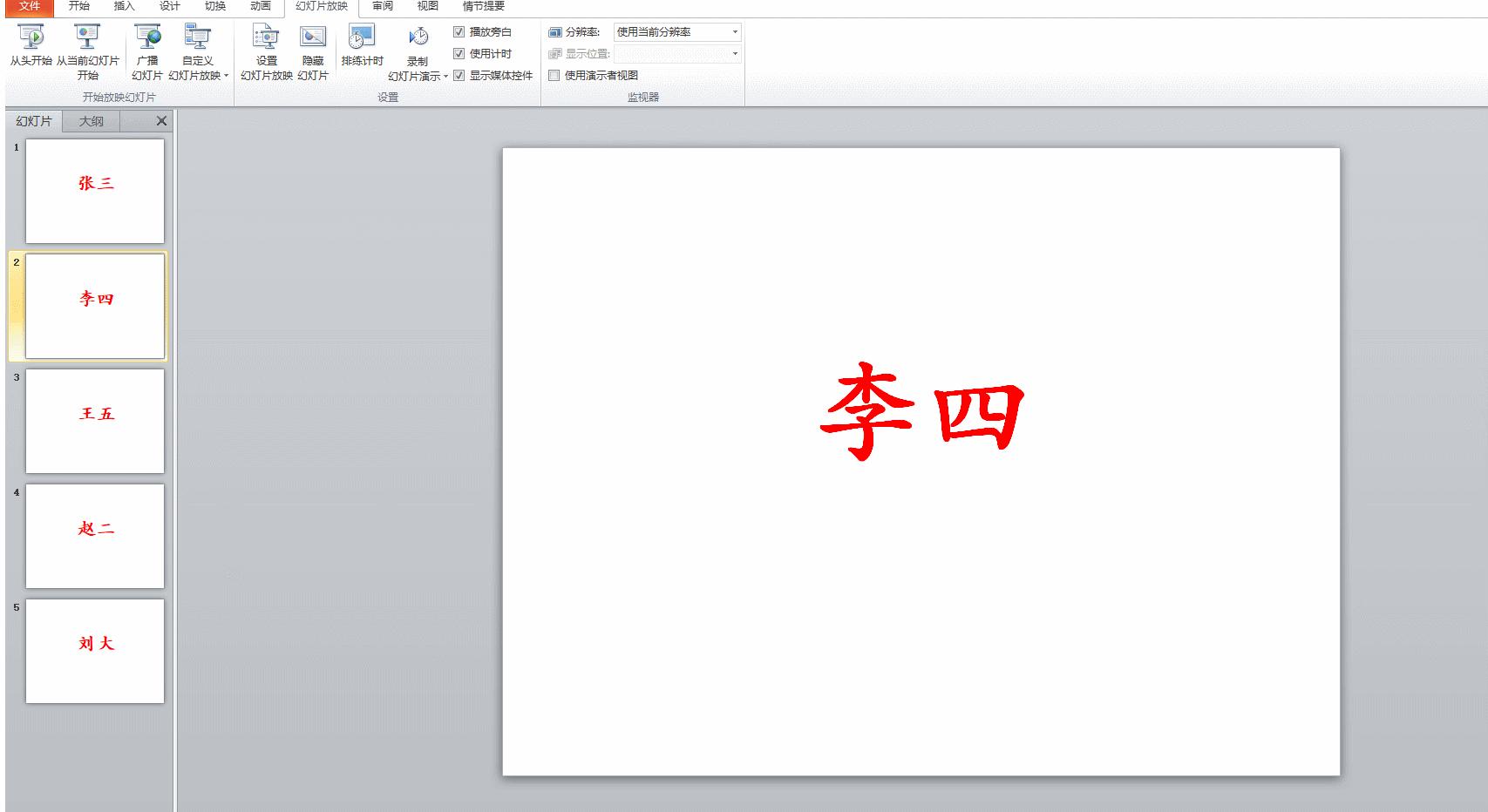
Task: Switch to 设计 (Design) ribbon tab
Action: [x=170, y=7]
